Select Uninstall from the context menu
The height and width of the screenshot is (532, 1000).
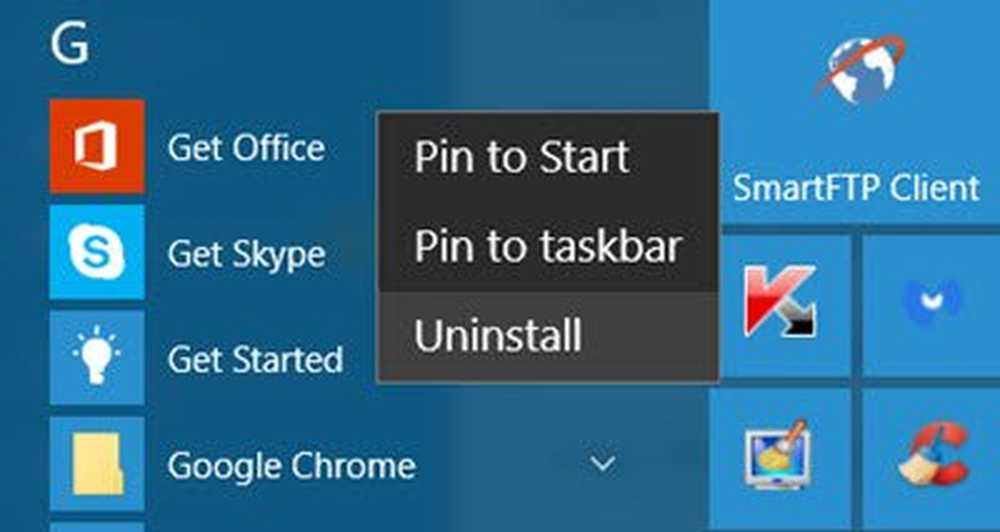[x=548, y=336]
